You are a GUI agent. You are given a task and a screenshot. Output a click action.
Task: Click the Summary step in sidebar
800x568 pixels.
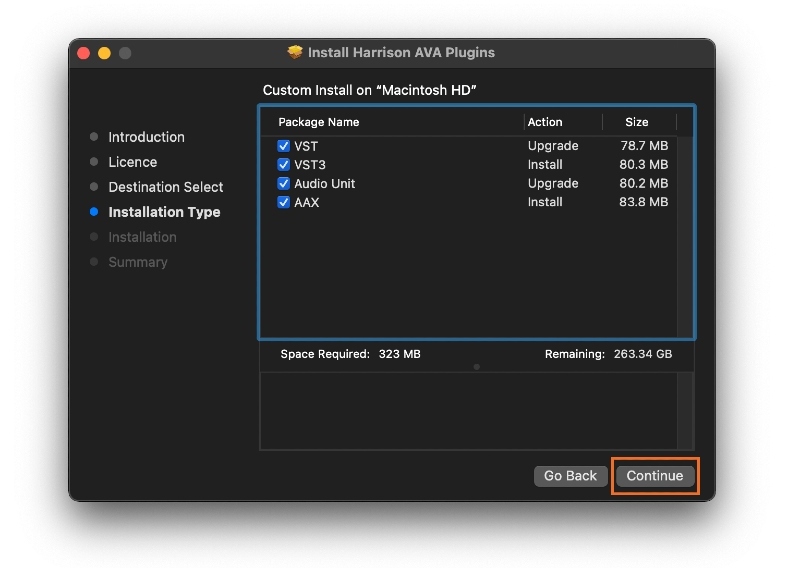[x=138, y=262]
